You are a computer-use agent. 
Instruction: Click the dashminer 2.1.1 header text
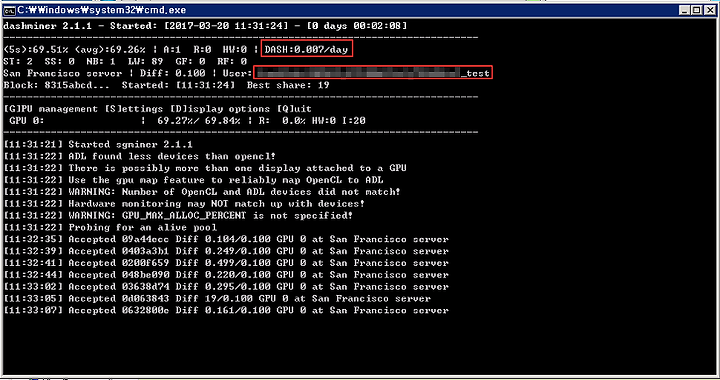point(47,26)
